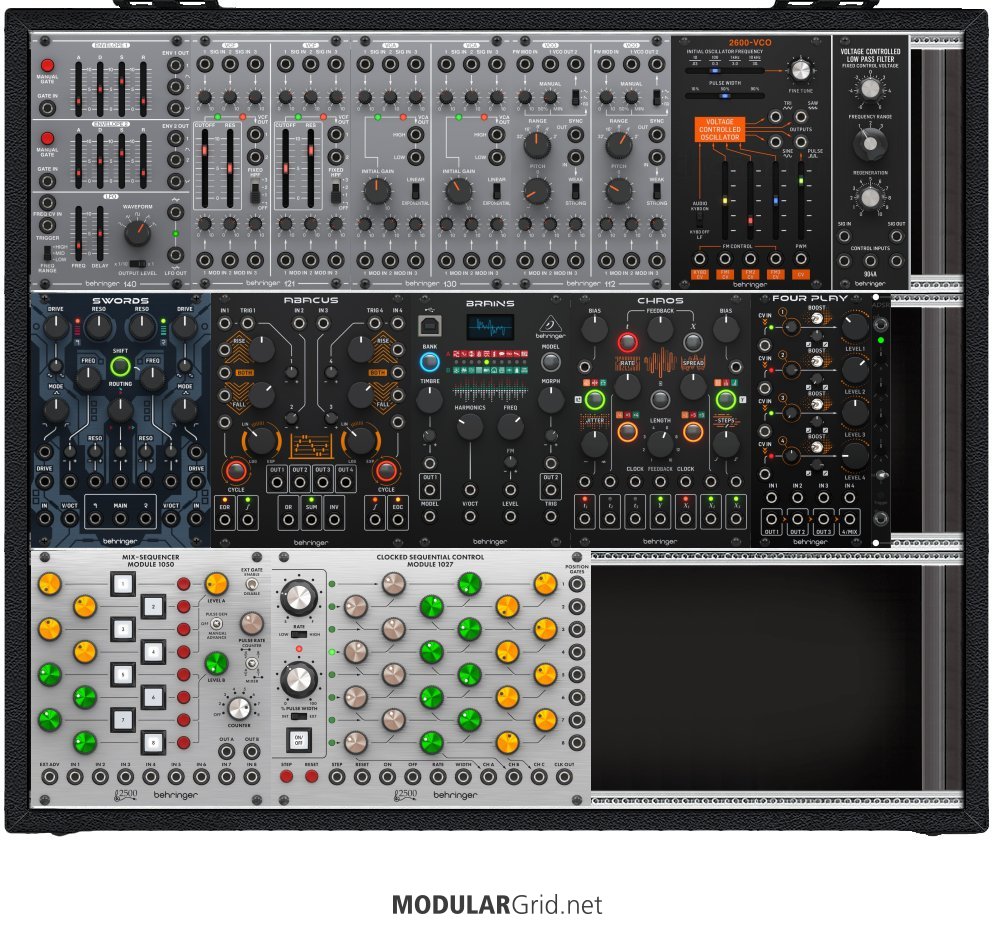Viewport: 996px width, 926px height.
Task: Toggle the Counter/Mixer switch on module 1050
Action: 252,664
